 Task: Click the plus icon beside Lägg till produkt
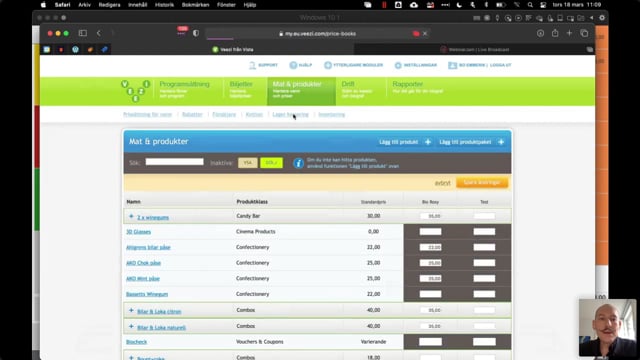(428, 142)
